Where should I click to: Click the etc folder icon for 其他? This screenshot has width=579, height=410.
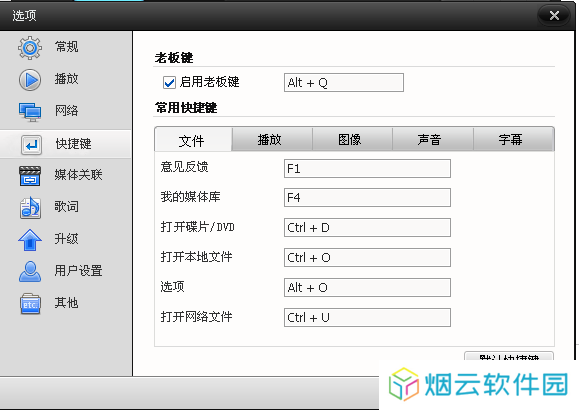tap(30, 304)
